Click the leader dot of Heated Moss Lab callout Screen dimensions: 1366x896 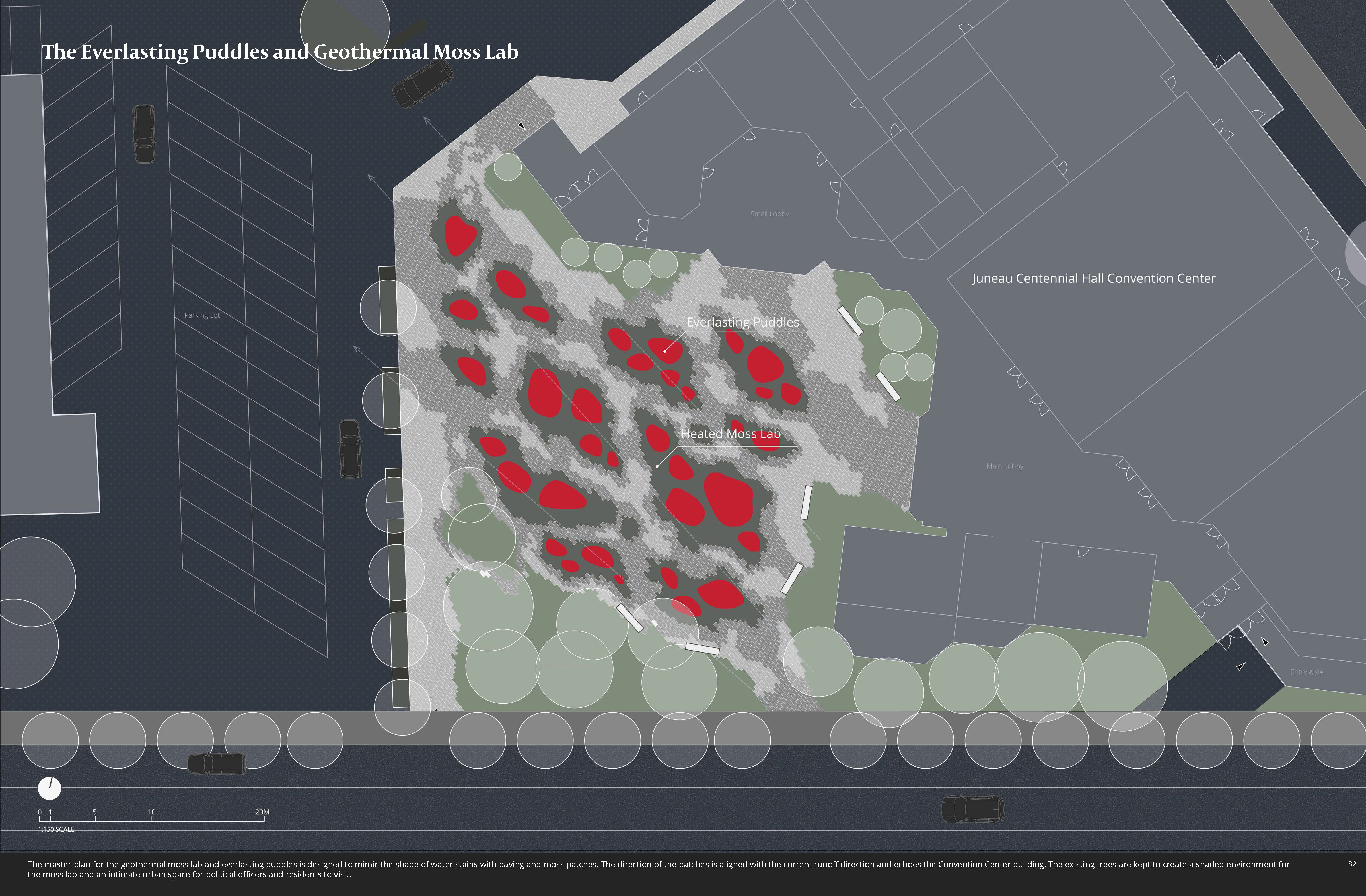[657, 466]
